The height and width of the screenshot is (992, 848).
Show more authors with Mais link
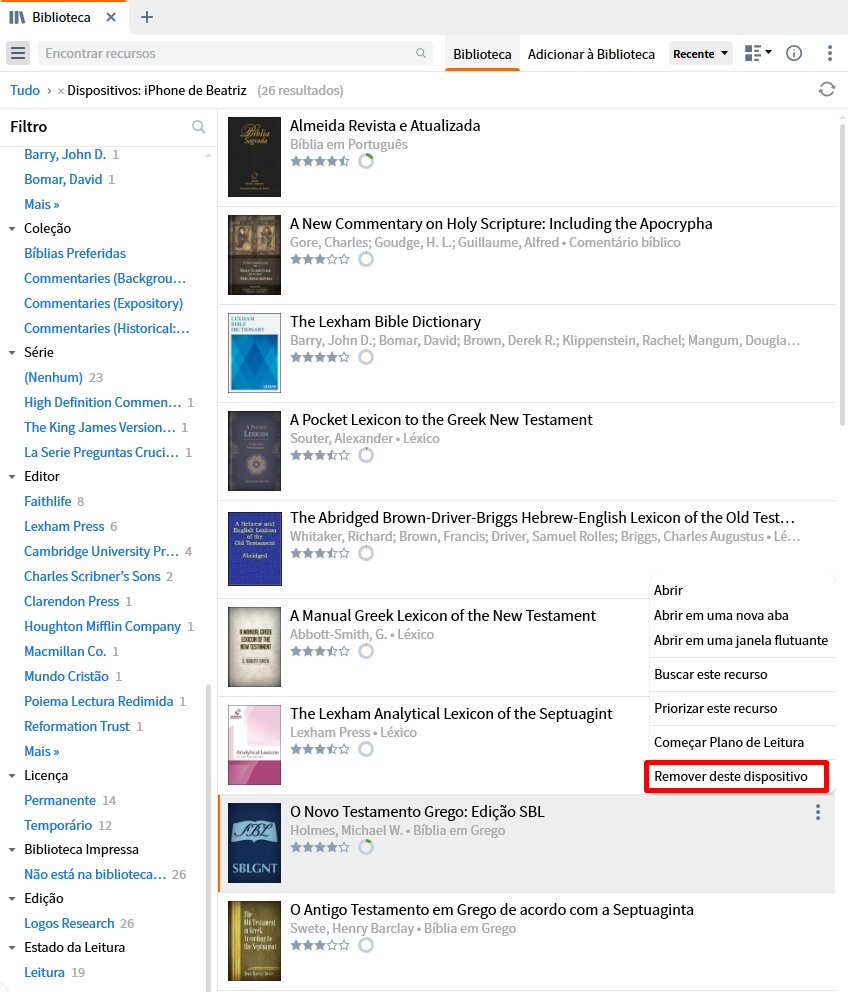tap(42, 204)
